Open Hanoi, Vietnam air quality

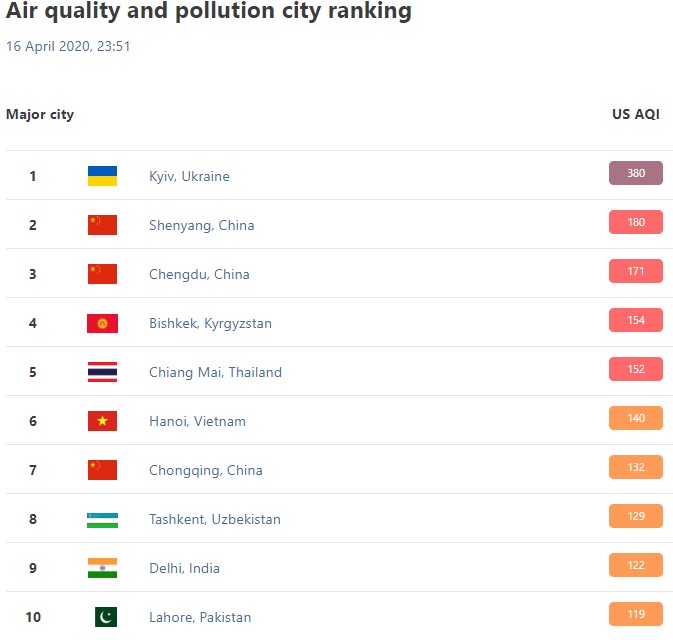click(197, 421)
